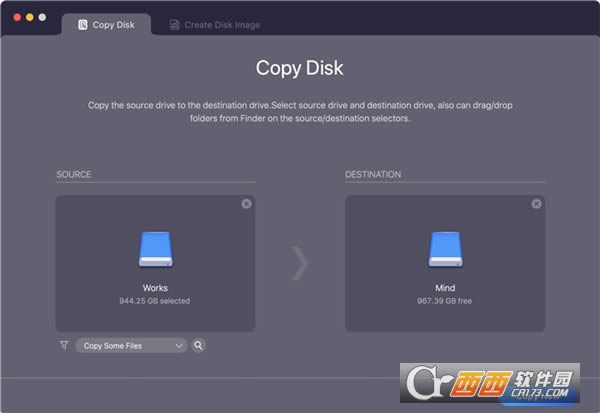The width and height of the screenshot is (600, 413).
Task: Click the Works drive name label
Action: pyautogui.click(x=155, y=288)
